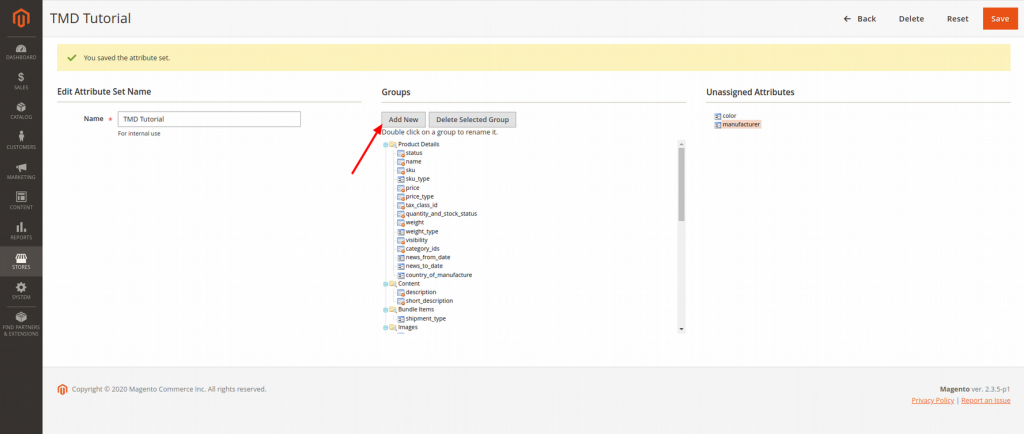Collapse the Content group node
The height and width of the screenshot is (434, 1024).
[x=385, y=284]
